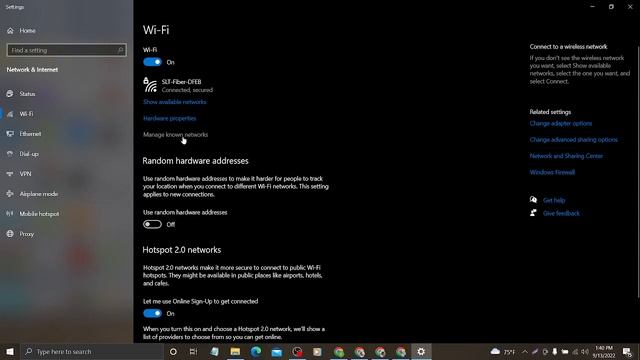The image size is (640, 360).
Task: Go to Settings Home via house icon
Action: (x=10, y=31)
